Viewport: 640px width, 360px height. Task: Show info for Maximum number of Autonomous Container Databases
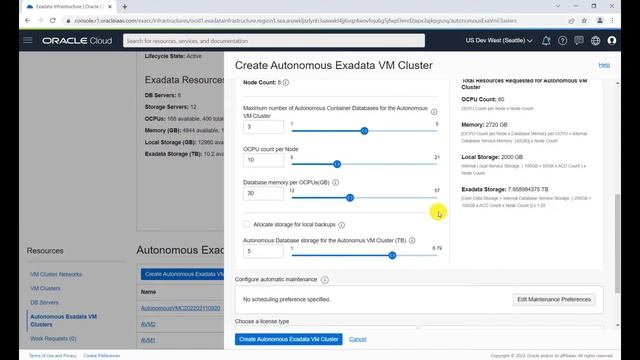pyautogui.click(x=434, y=112)
